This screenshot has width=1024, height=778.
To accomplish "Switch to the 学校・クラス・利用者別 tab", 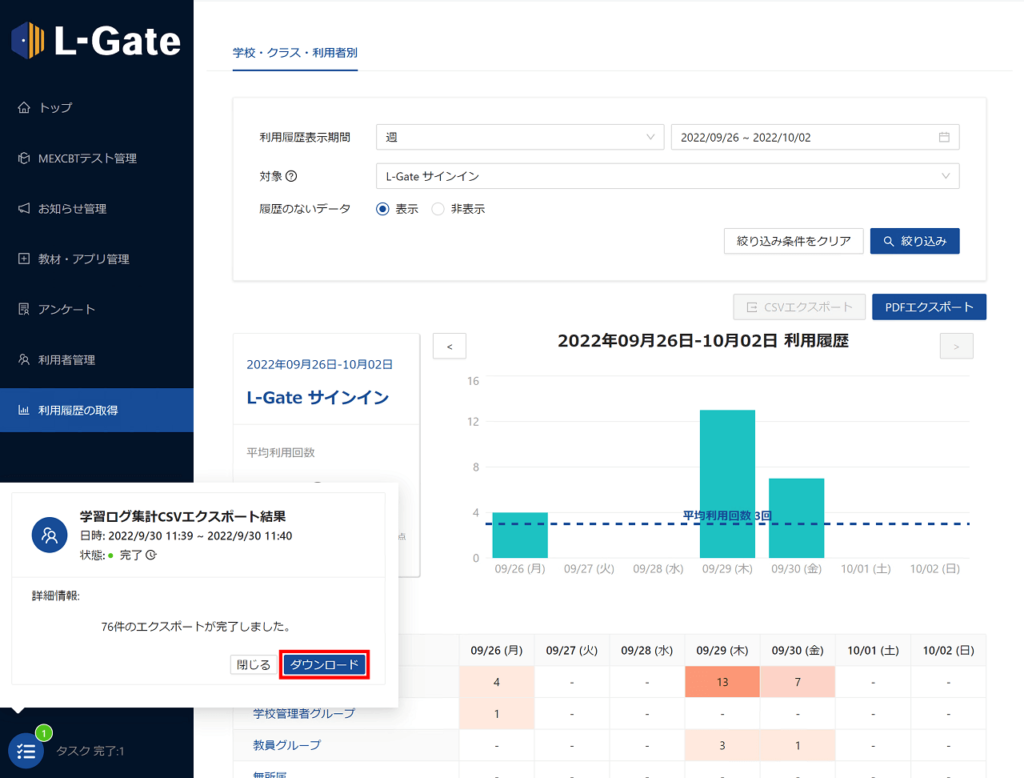I will tap(295, 53).
